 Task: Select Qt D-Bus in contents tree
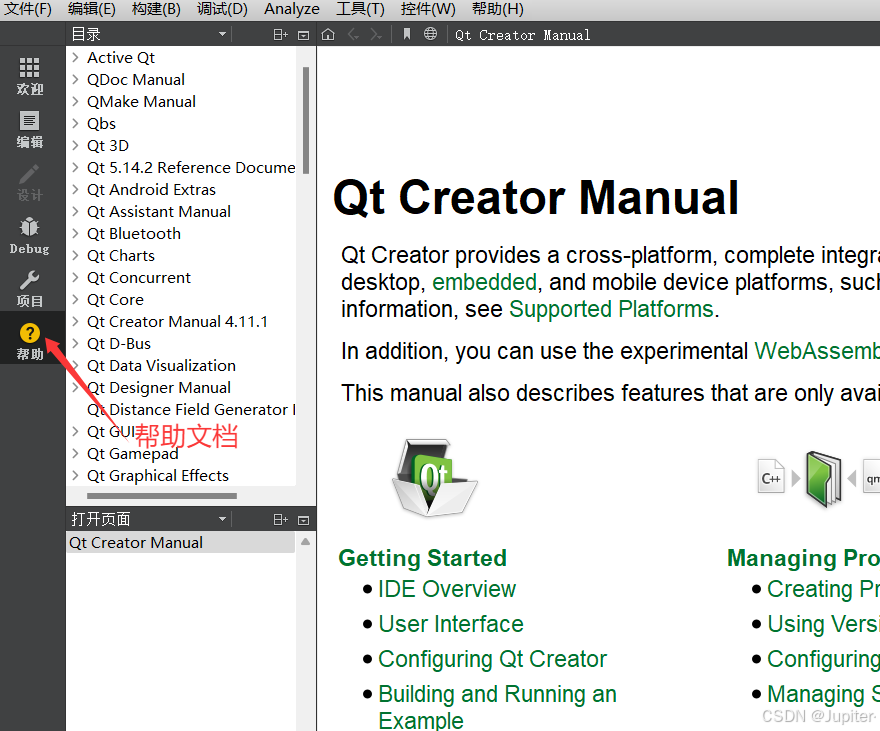pyautogui.click(x=119, y=343)
